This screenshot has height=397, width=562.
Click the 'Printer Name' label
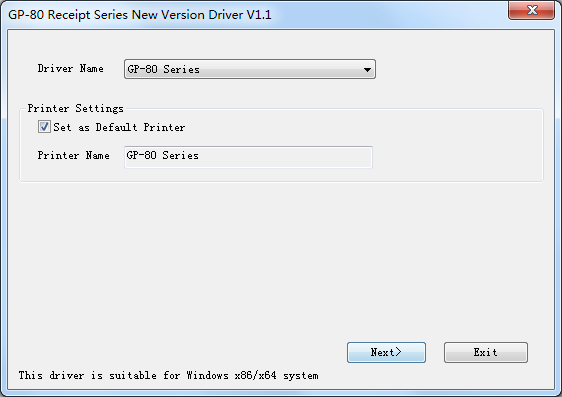(73, 155)
